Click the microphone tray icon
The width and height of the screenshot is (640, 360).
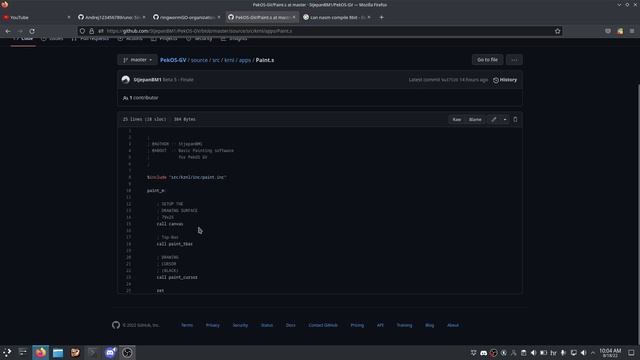(563, 353)
